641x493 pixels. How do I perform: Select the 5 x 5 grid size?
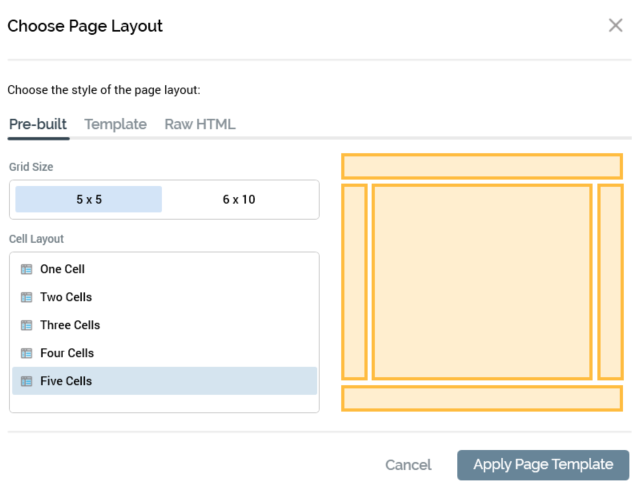[x=89, y=199]
